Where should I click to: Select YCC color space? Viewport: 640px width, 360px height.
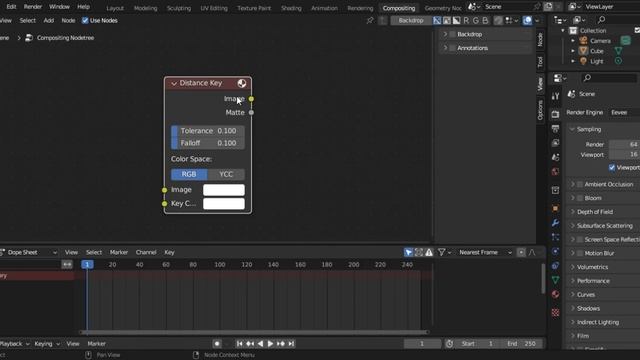pyautogui.click(x=226, y=174)
